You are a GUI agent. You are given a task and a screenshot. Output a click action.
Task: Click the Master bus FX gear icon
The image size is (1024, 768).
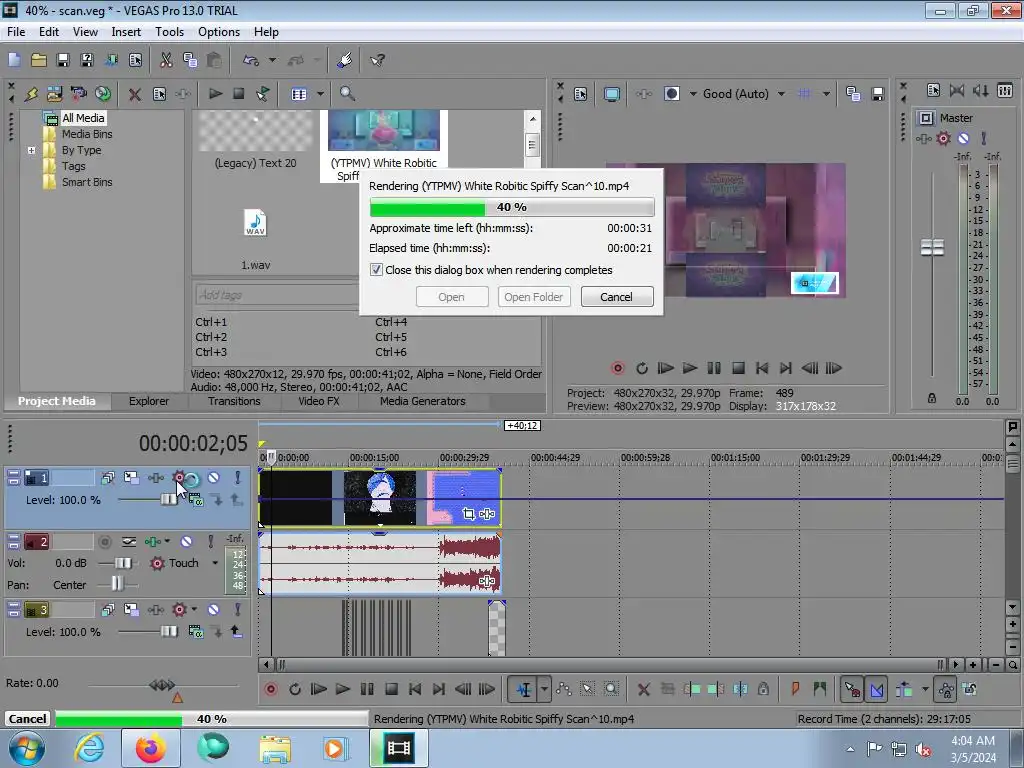pos(943,138)
